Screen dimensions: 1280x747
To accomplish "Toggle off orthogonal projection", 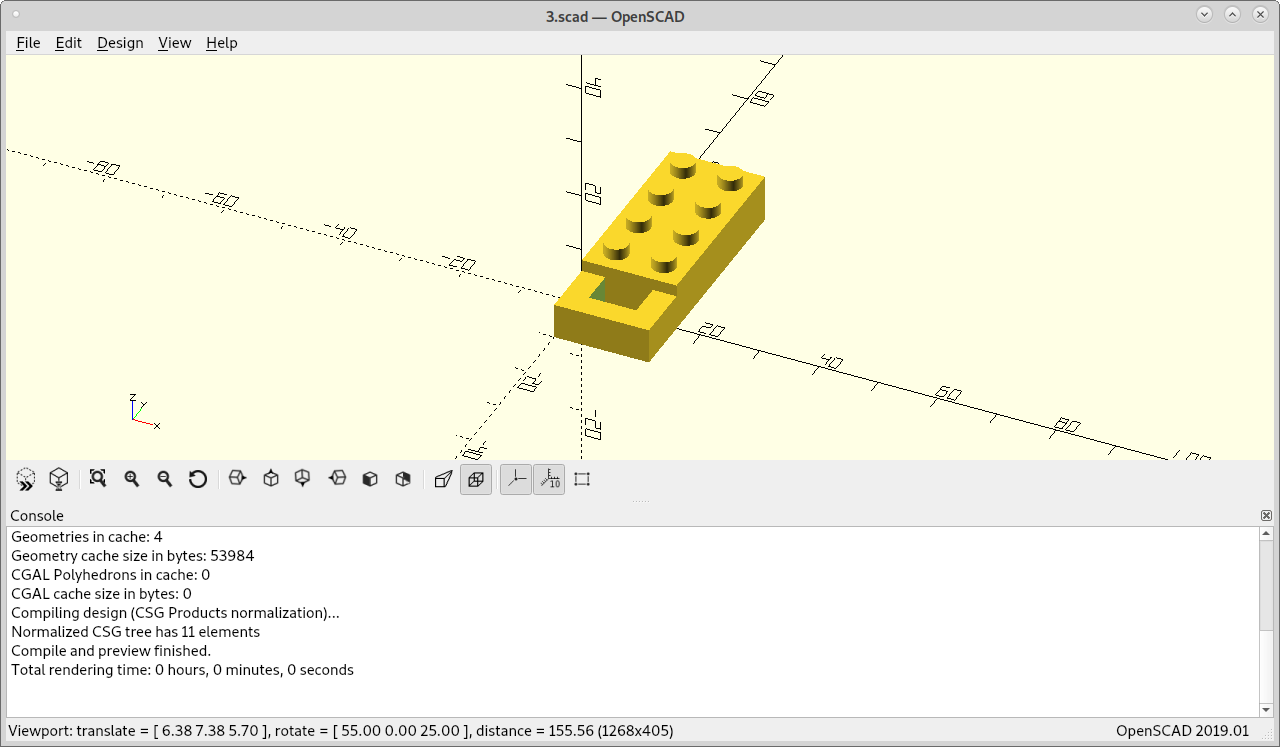I will (476, 479).
